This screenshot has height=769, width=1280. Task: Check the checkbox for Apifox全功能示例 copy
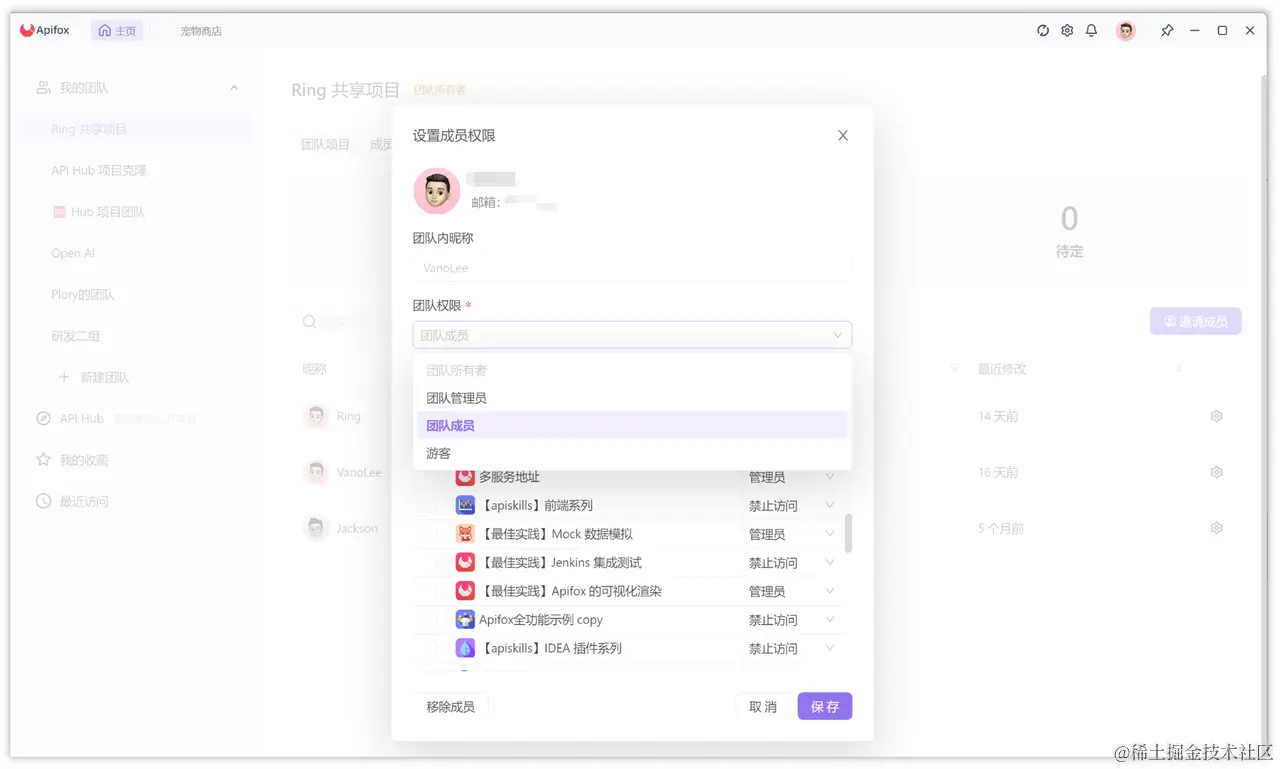tap(434, 619)
